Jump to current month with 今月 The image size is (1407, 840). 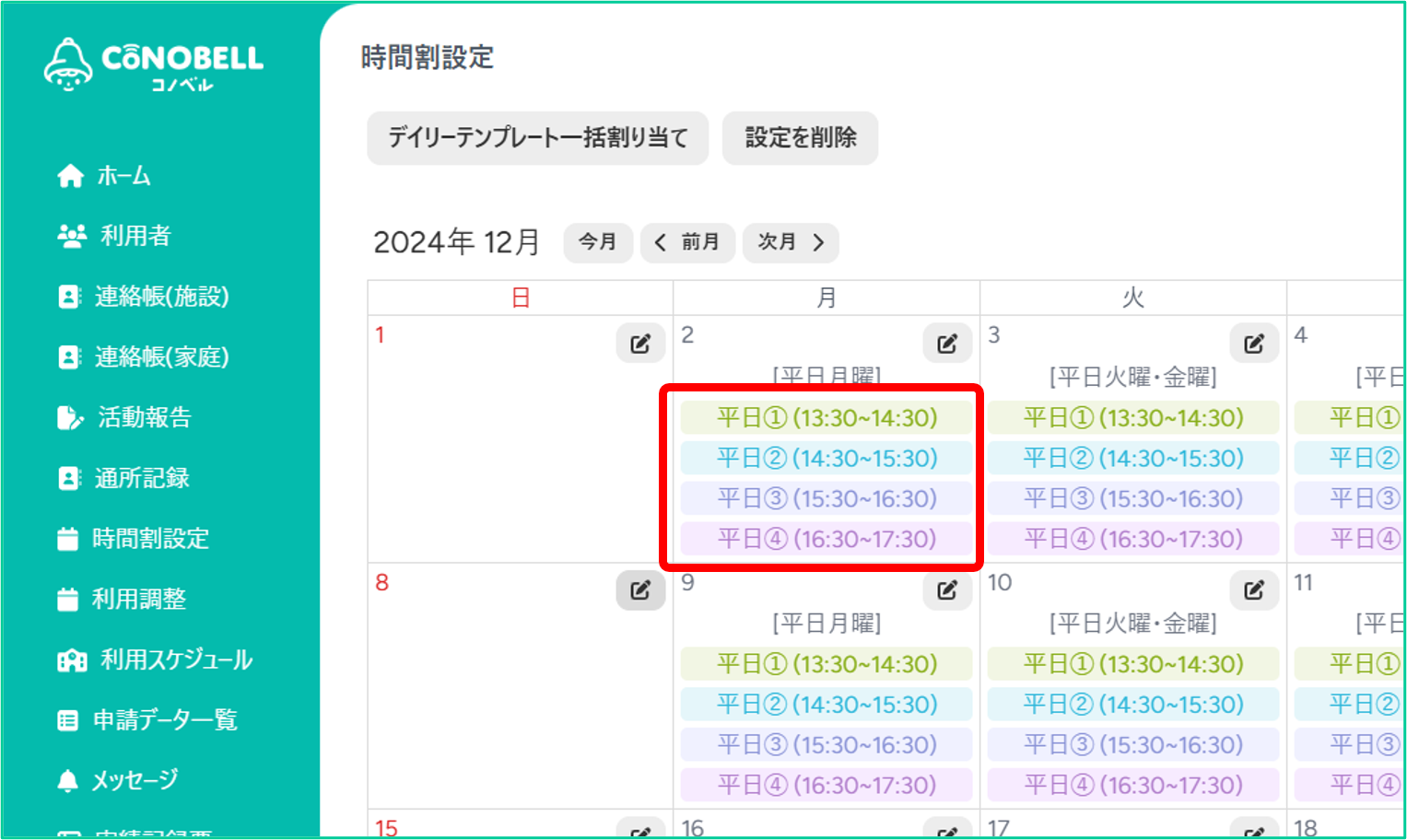click(598, 242)
